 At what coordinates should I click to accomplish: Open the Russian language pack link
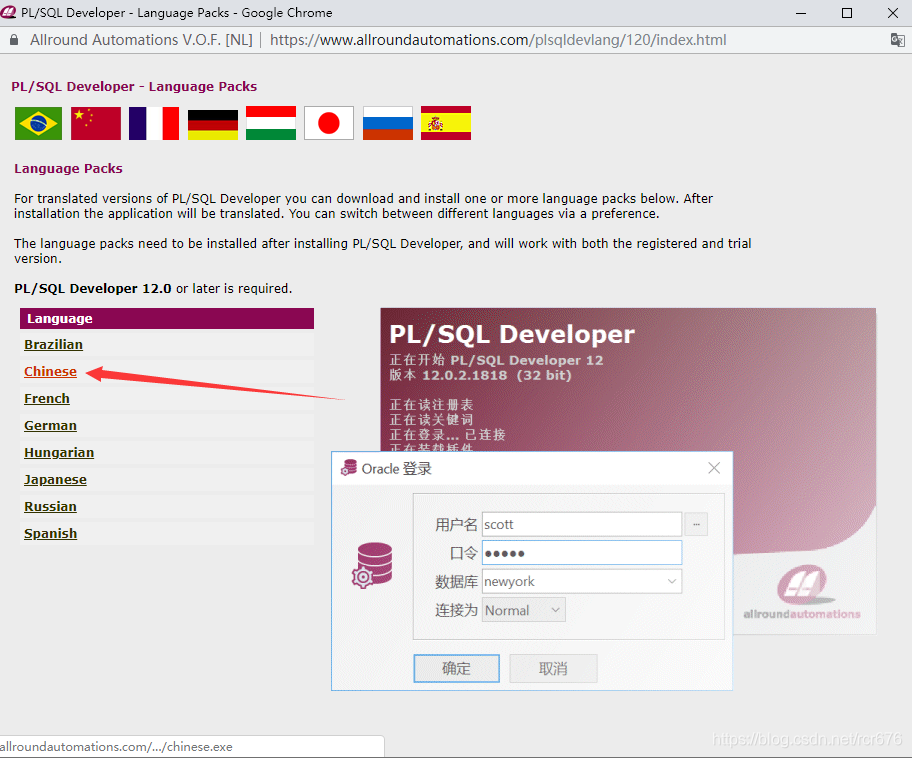(x=50, y=506)
